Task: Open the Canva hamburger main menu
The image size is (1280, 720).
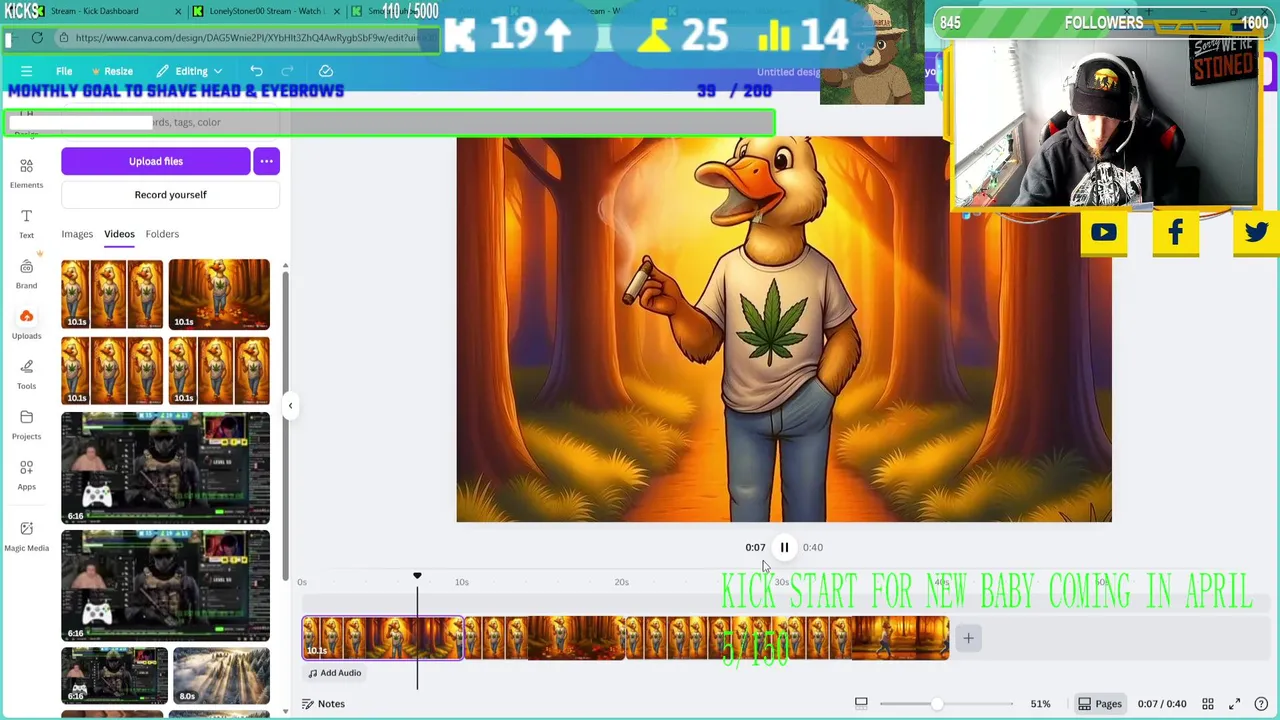Action: pyautogui.click(x=26, y=71)
